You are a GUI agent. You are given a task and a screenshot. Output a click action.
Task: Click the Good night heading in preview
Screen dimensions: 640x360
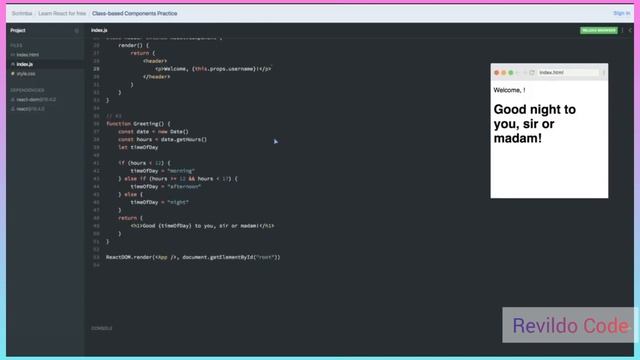click(x=535, y=124)
